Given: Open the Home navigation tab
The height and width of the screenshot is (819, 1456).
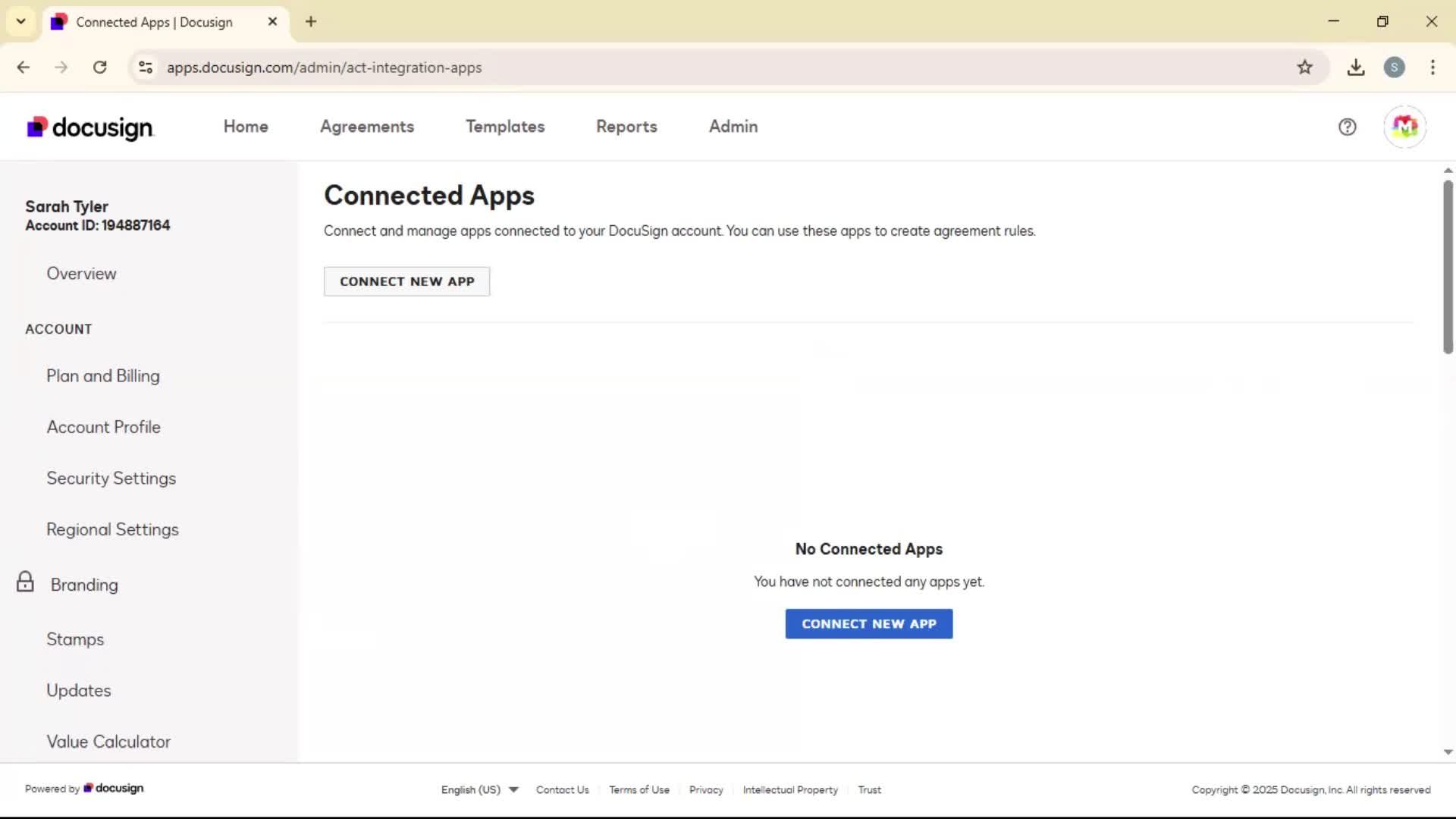Looking at the screenshot, I should (246, 127).
